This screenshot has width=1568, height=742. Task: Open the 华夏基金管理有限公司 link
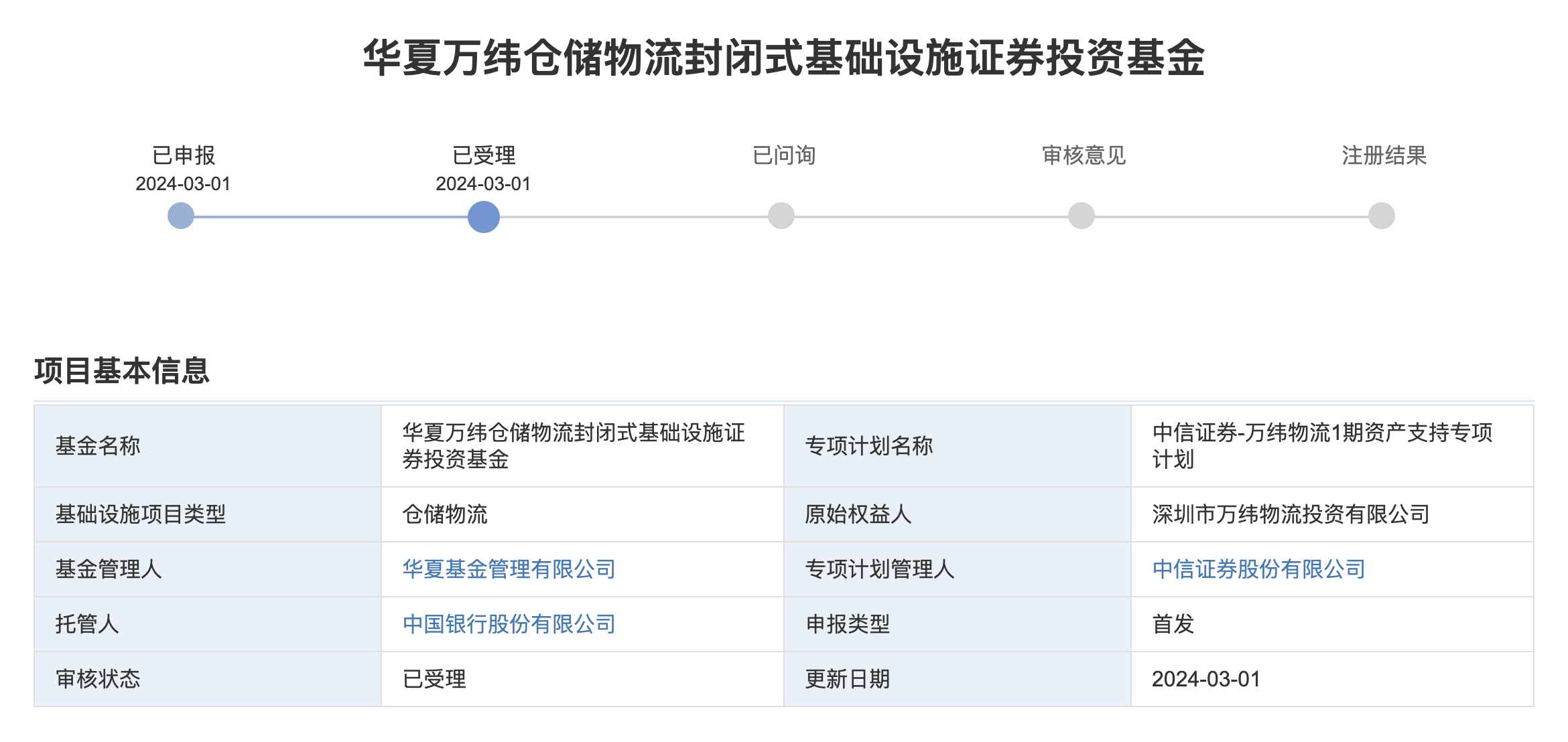pos(509,569)
